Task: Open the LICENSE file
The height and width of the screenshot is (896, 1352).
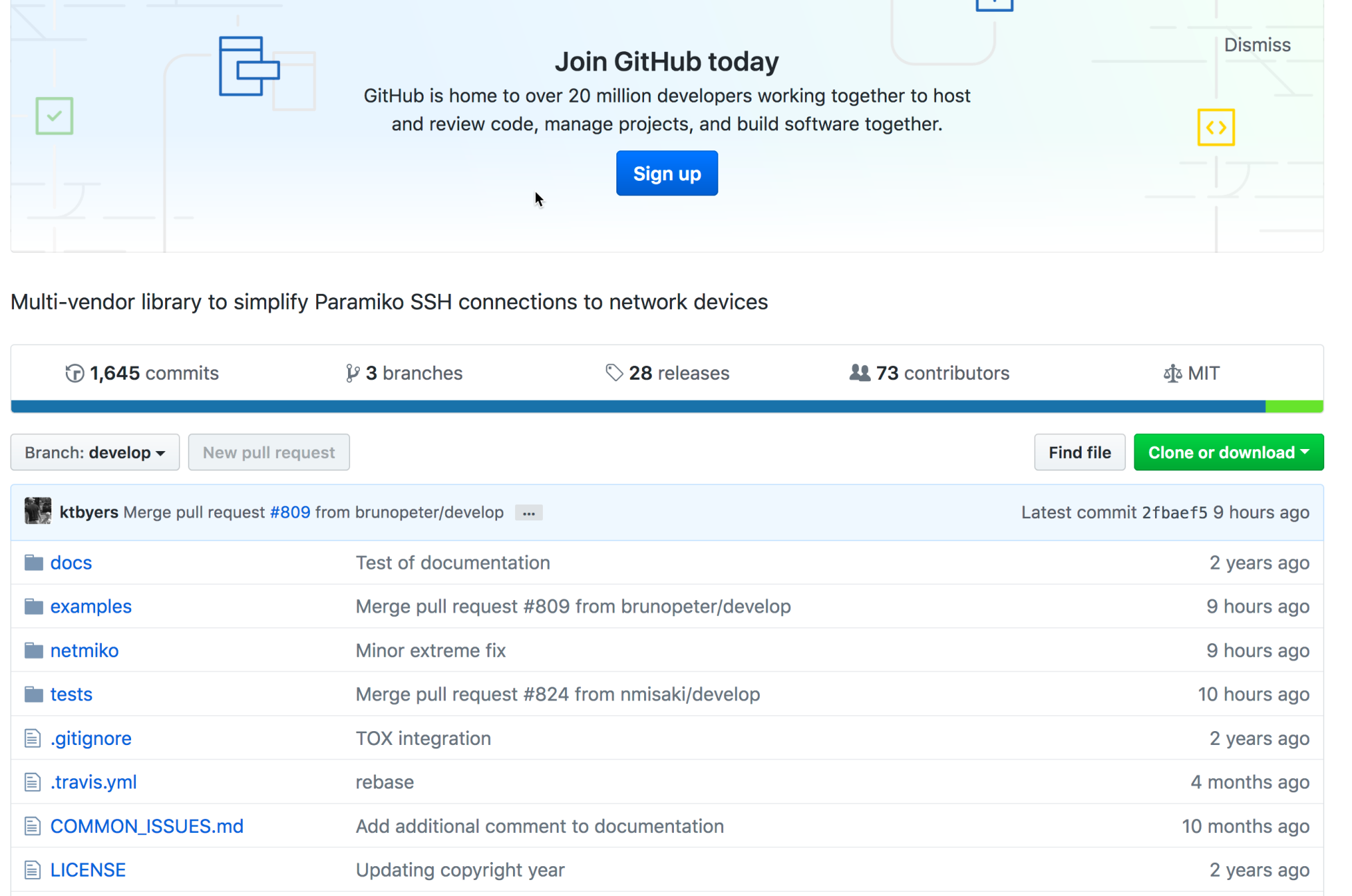Action: (x=88, y=870)
